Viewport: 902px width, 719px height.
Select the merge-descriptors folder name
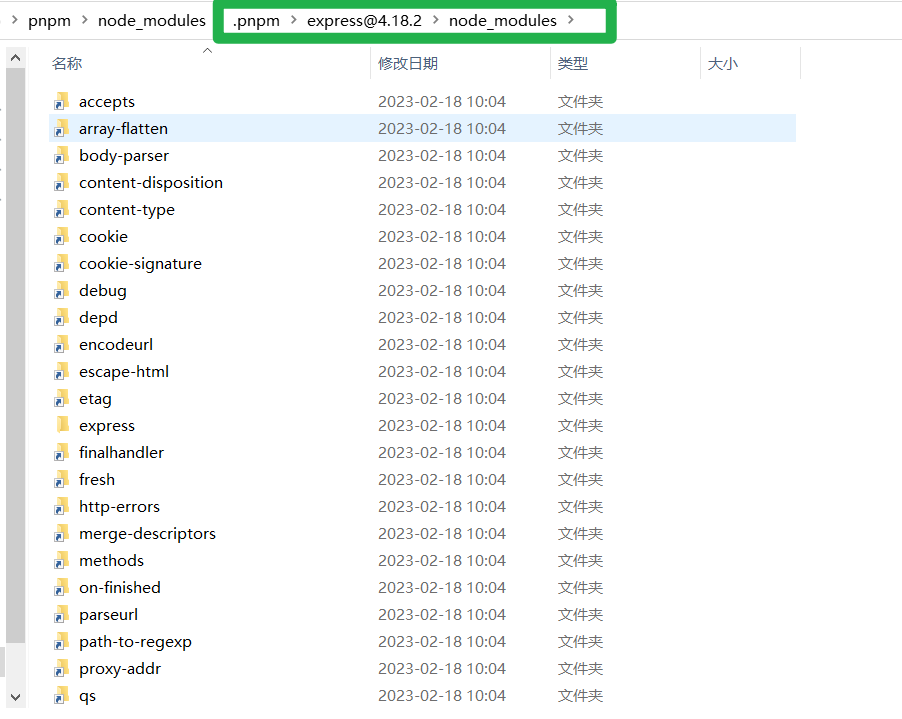point(147,534)
